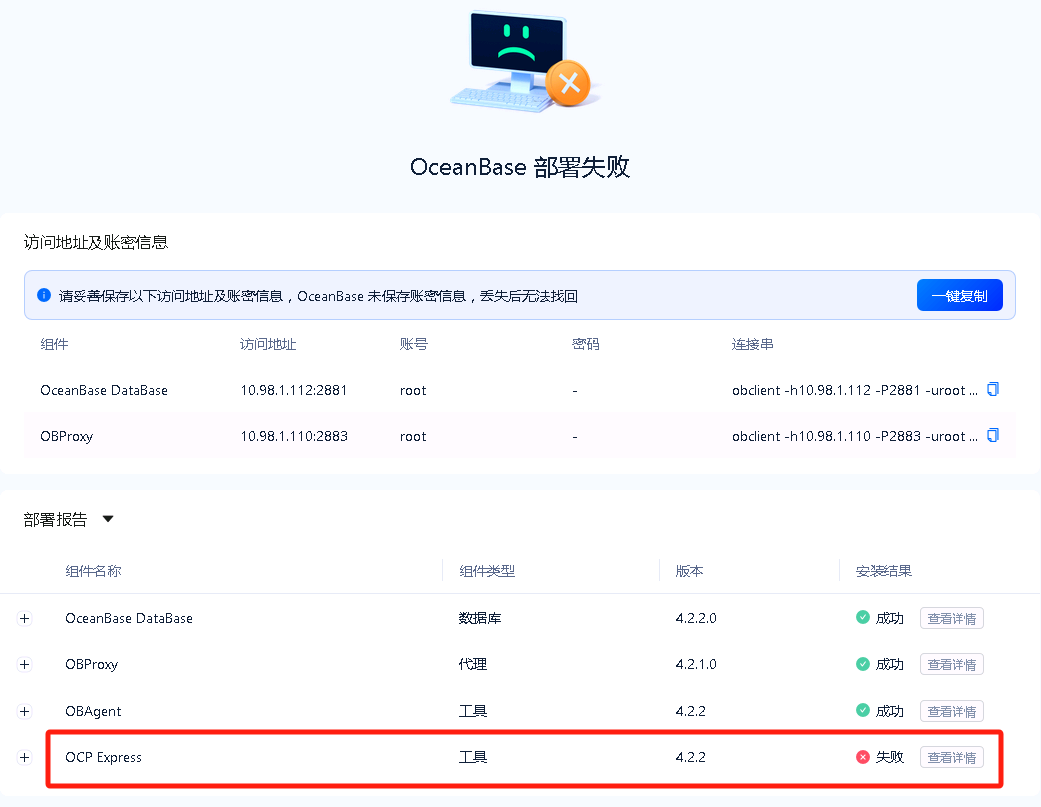Click the OceanBase 部署失败 title text
This screenshot has height=807, width=1041.
(520, 167)
